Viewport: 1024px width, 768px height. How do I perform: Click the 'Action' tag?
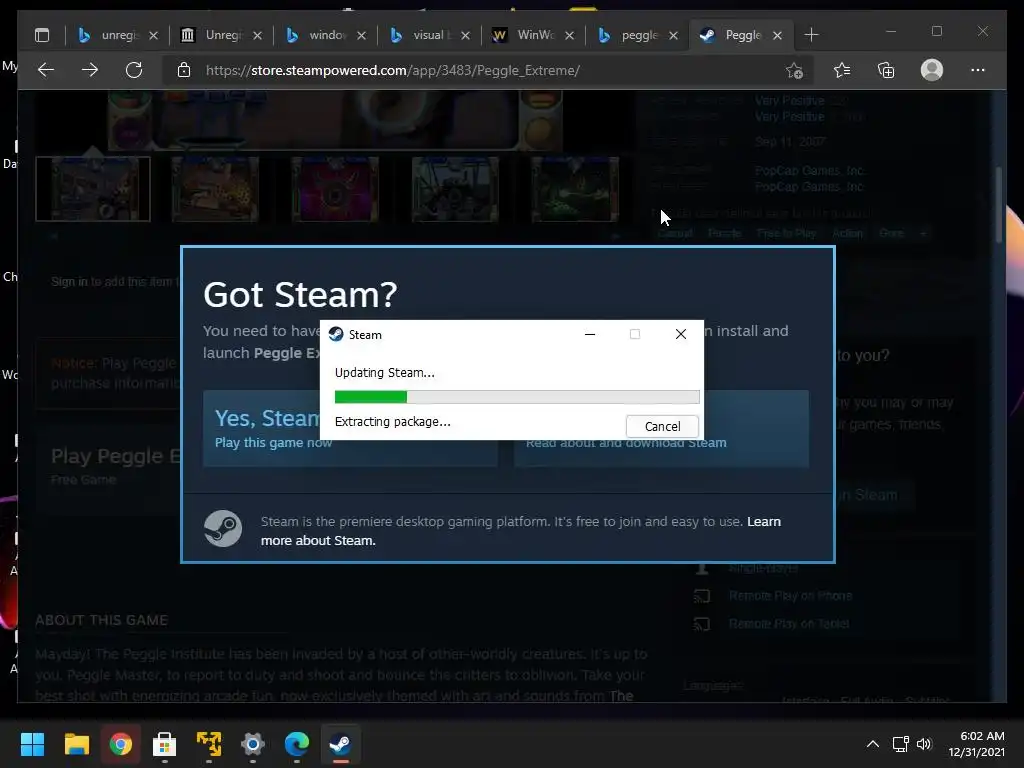(847, 233)
